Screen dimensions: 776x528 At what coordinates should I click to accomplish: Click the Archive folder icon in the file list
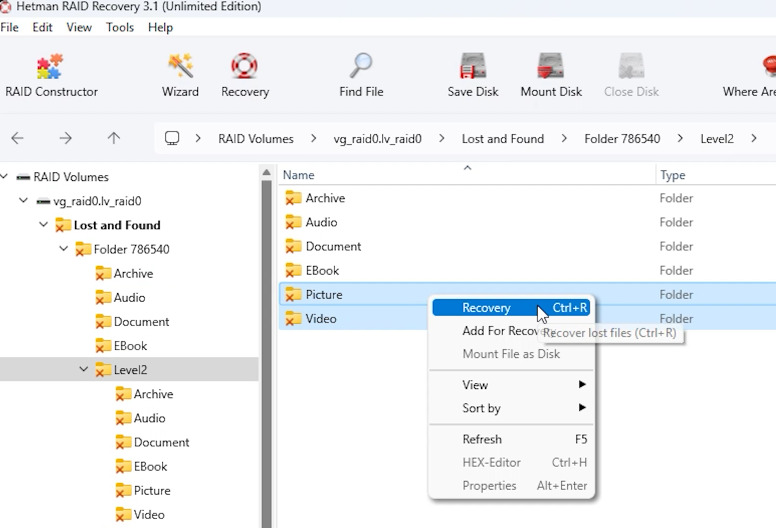(293, 198)
